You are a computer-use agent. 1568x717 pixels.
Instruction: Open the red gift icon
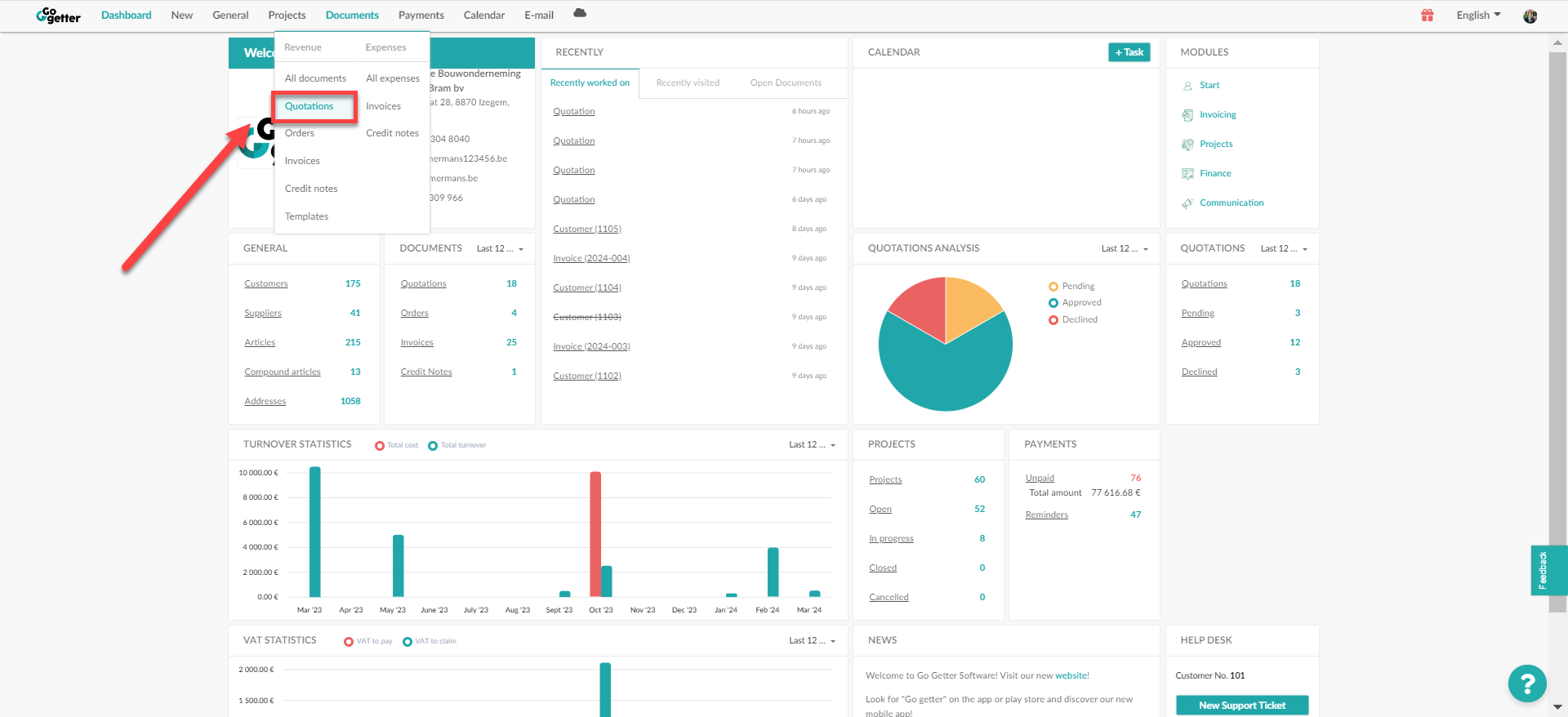point(1428,15)
